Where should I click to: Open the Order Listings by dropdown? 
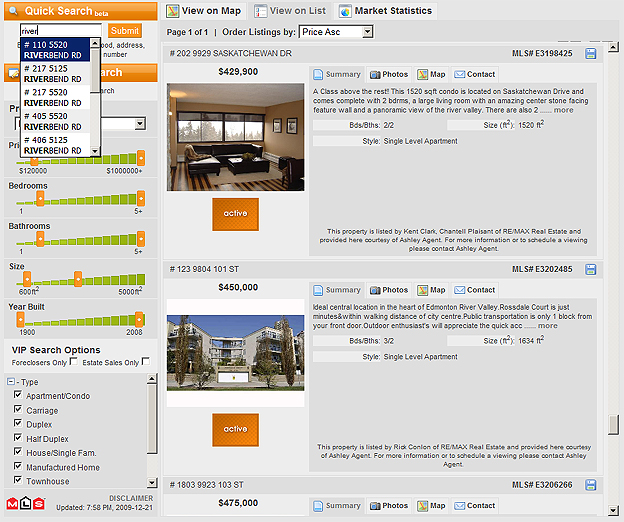pos(336,32)
